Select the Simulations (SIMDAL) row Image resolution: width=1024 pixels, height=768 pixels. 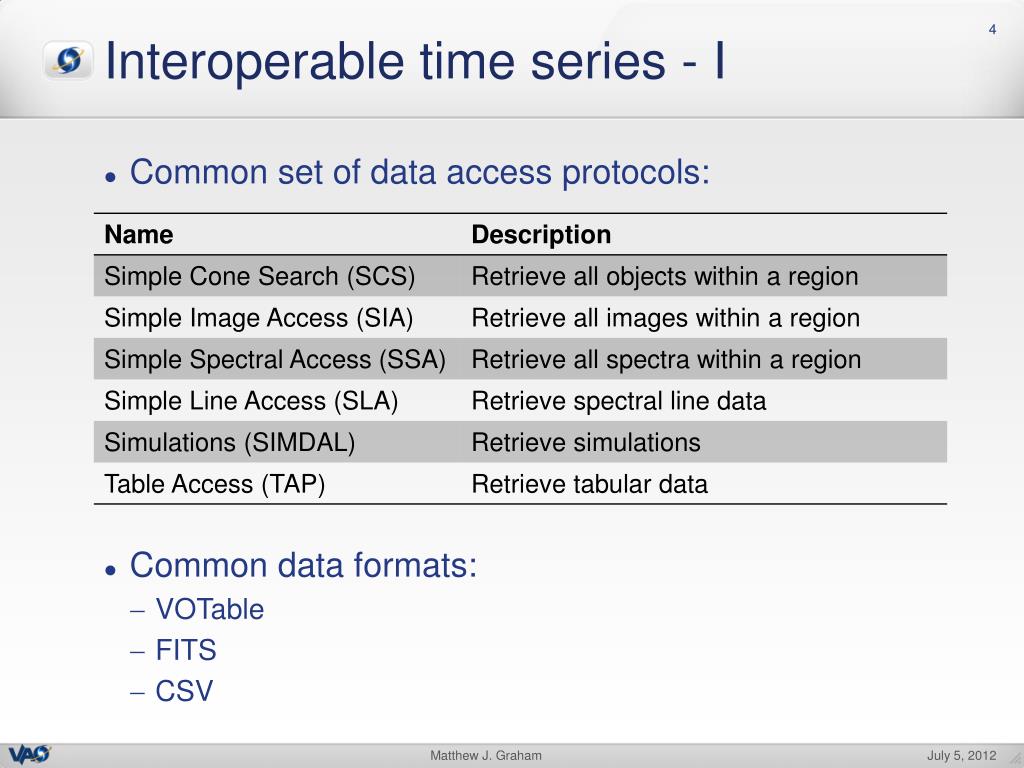pos(520,442)
